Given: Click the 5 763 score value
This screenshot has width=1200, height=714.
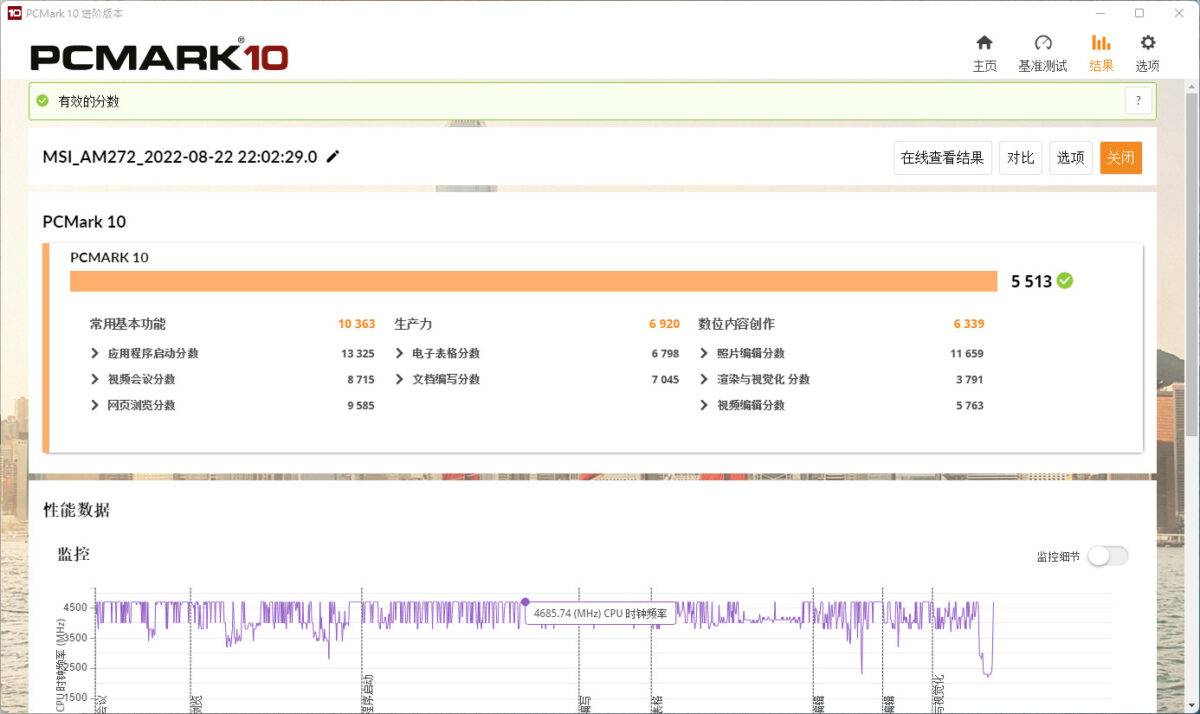Looking at the screenshot, I should tap(970, 405).
